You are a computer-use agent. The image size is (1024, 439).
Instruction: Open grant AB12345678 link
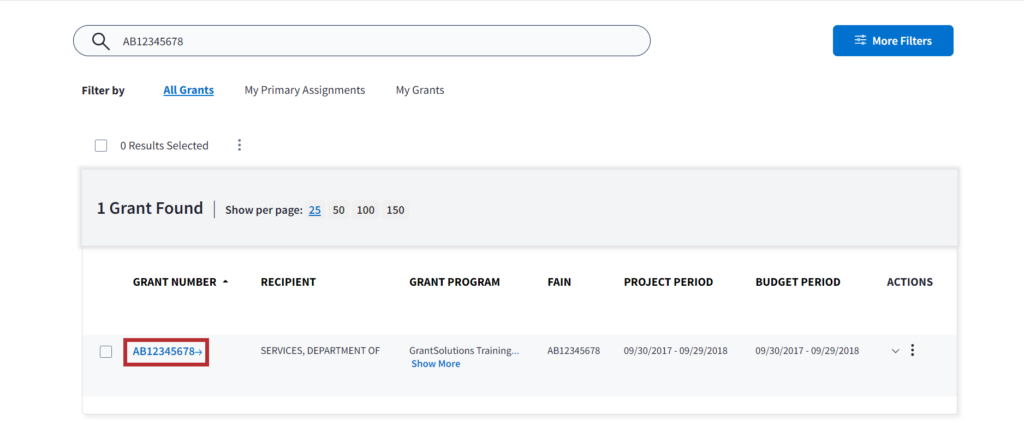pyautogui.click(x=166, y=351)
